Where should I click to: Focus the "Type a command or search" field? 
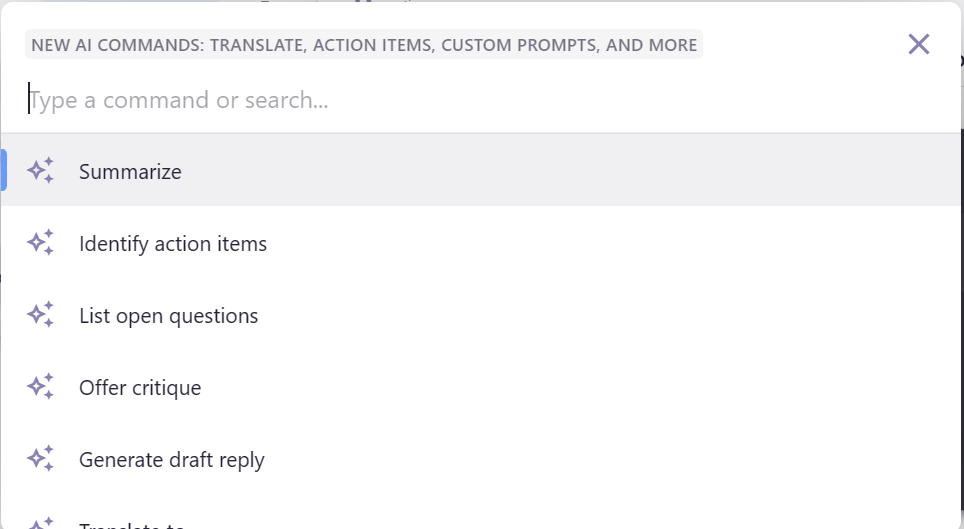point(400,100)
